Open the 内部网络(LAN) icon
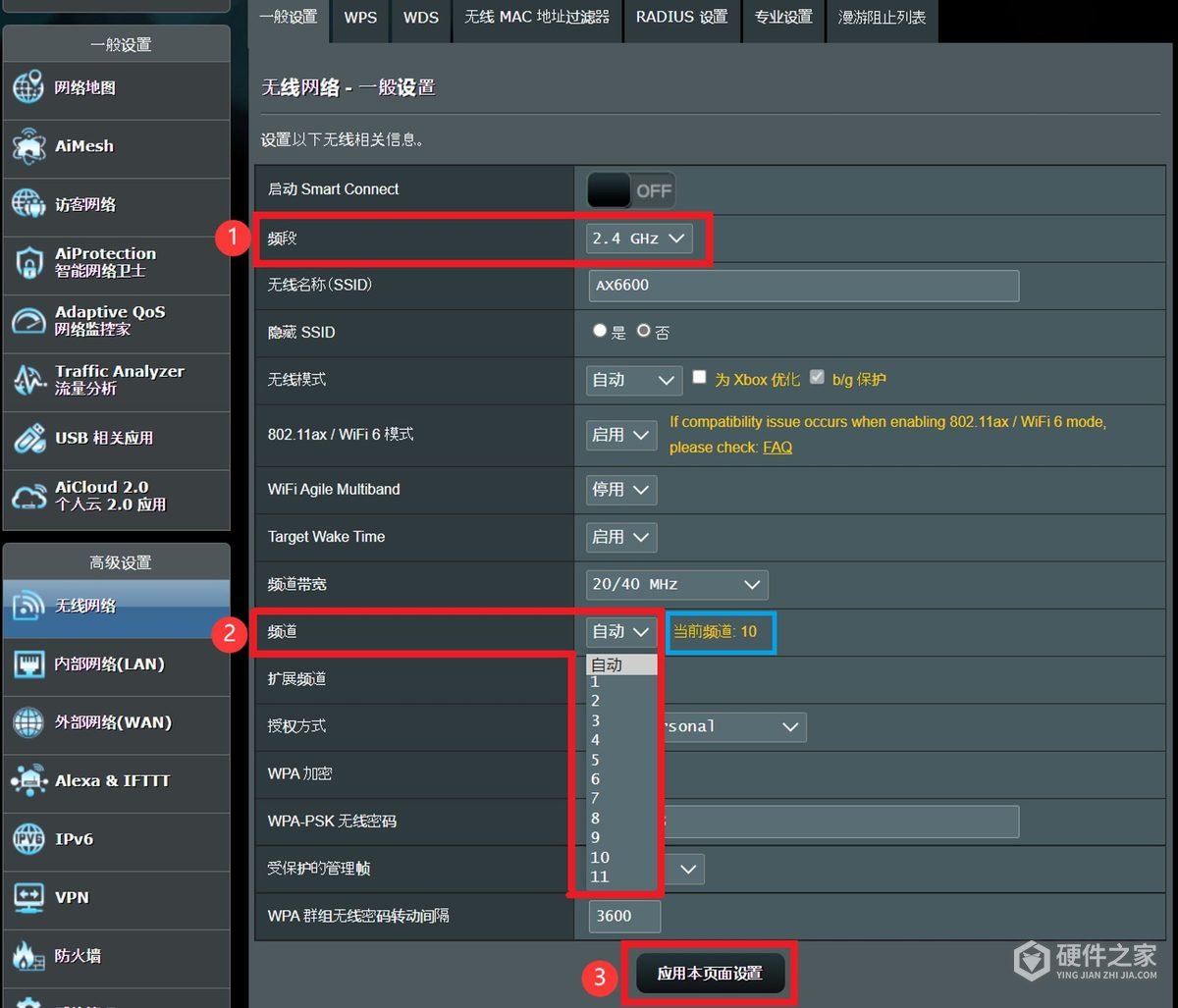 click(x=28, y=664)
